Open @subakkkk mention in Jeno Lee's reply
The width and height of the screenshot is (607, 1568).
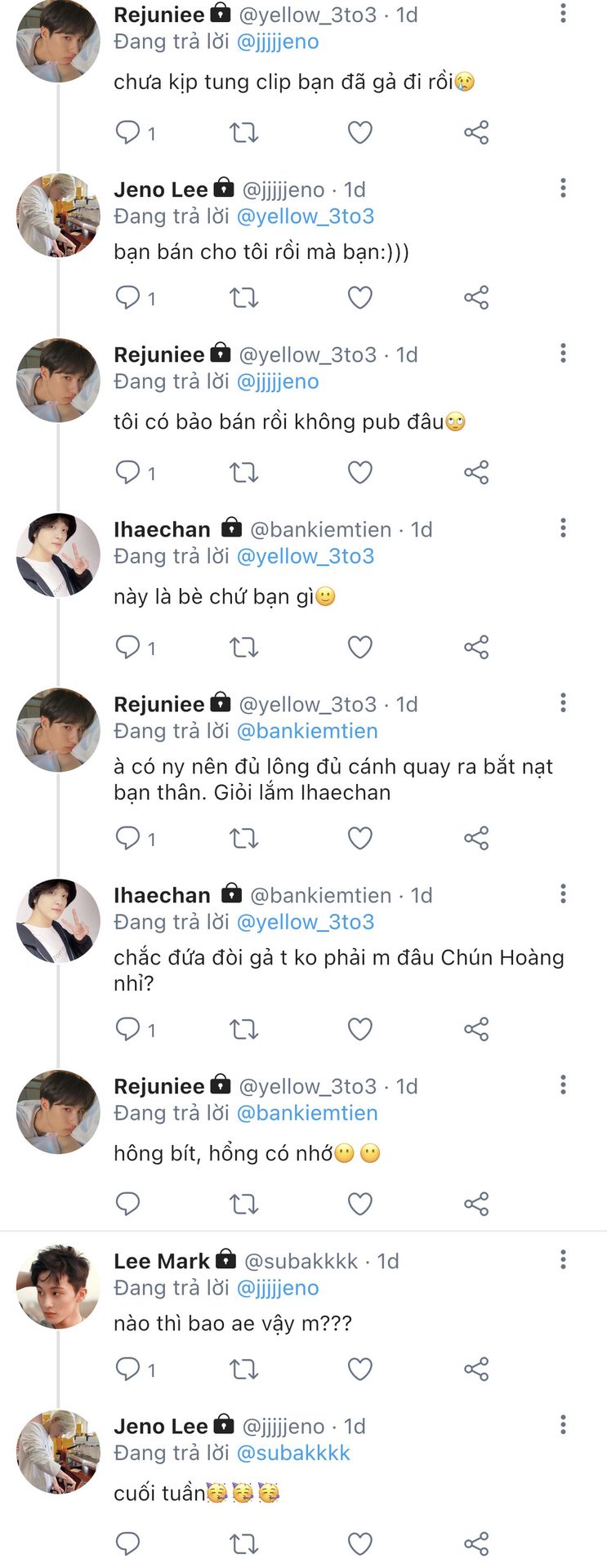[292, 1453]
